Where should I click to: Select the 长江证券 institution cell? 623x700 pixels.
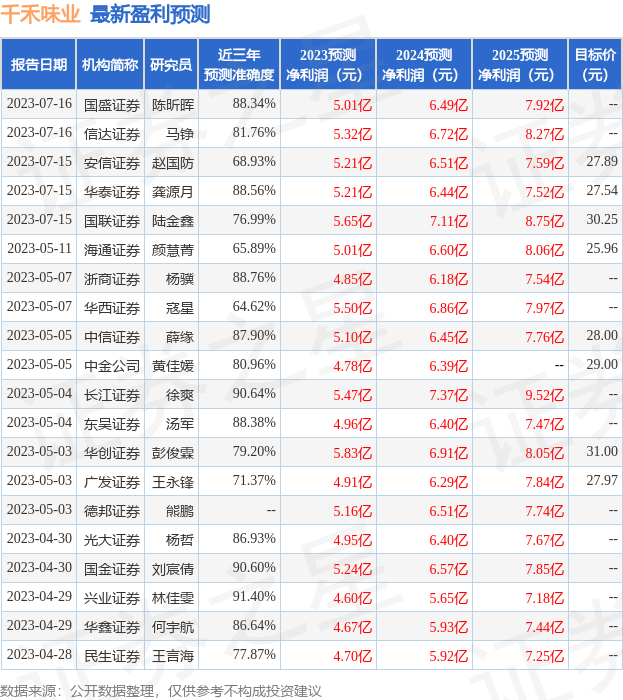(112, 396)
